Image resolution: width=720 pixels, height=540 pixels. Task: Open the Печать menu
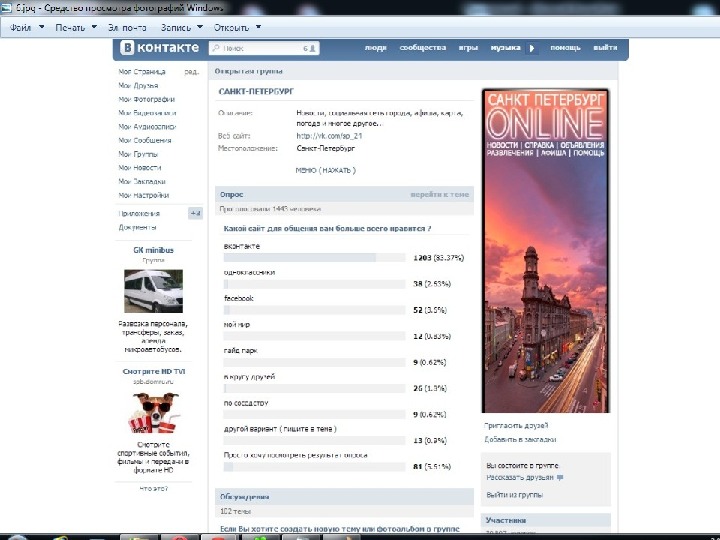pos(70,28)
